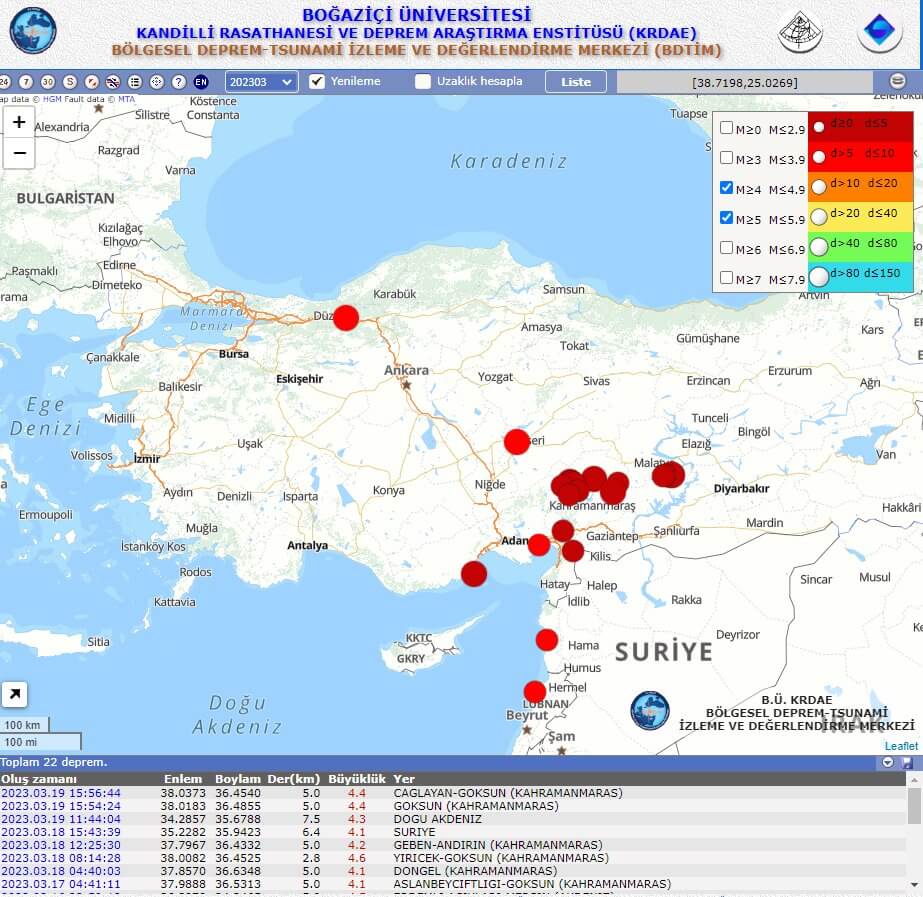Sort table by Büyüklük column header
The image size is (923, 897).
click(356, 779)
